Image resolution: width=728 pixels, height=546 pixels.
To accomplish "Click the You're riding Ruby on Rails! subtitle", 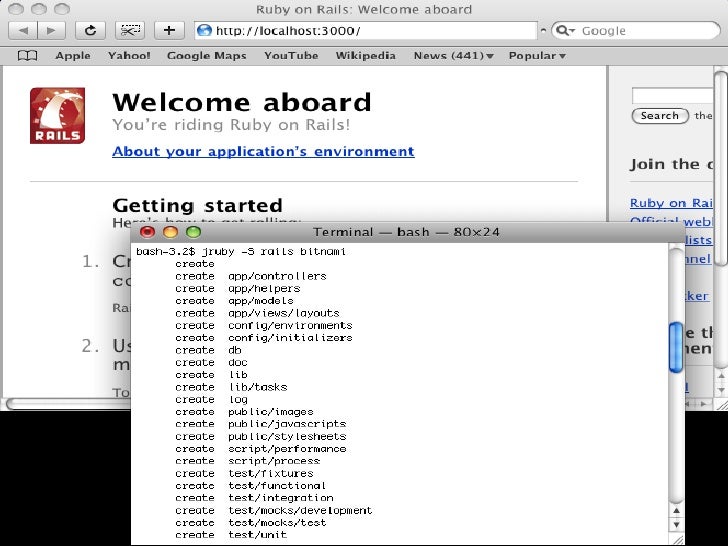I will pyautogui.click(x=231, y=124).
